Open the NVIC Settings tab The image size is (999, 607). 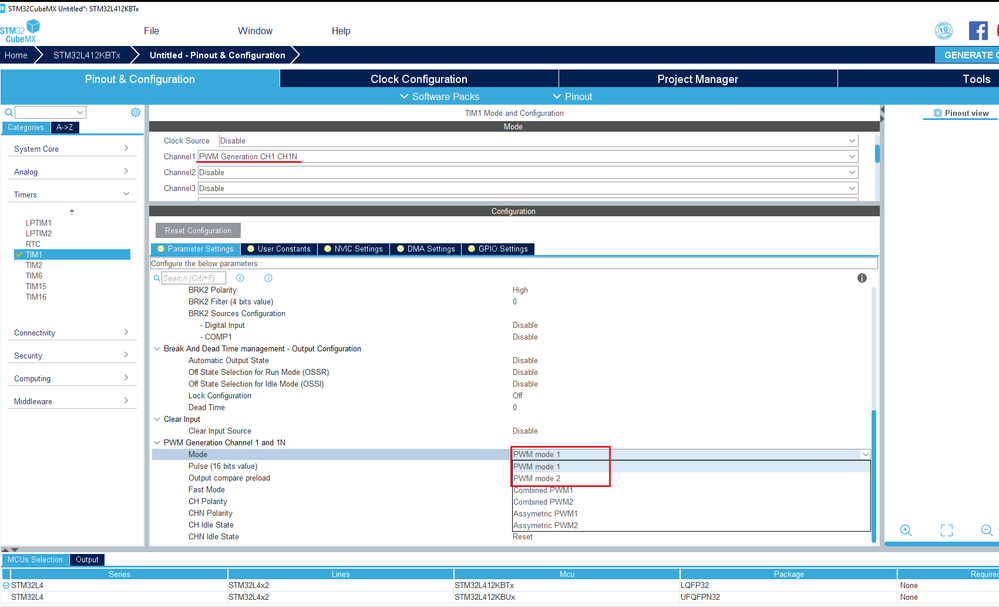pyautogui.click(x=354, y=249)
